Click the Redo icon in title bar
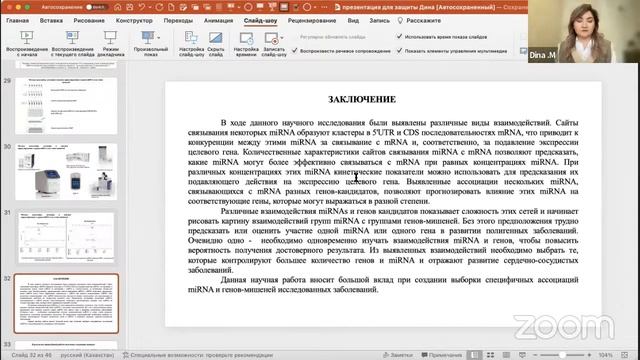Viewport: 640px width, 360px height. (x=160, y=7)
